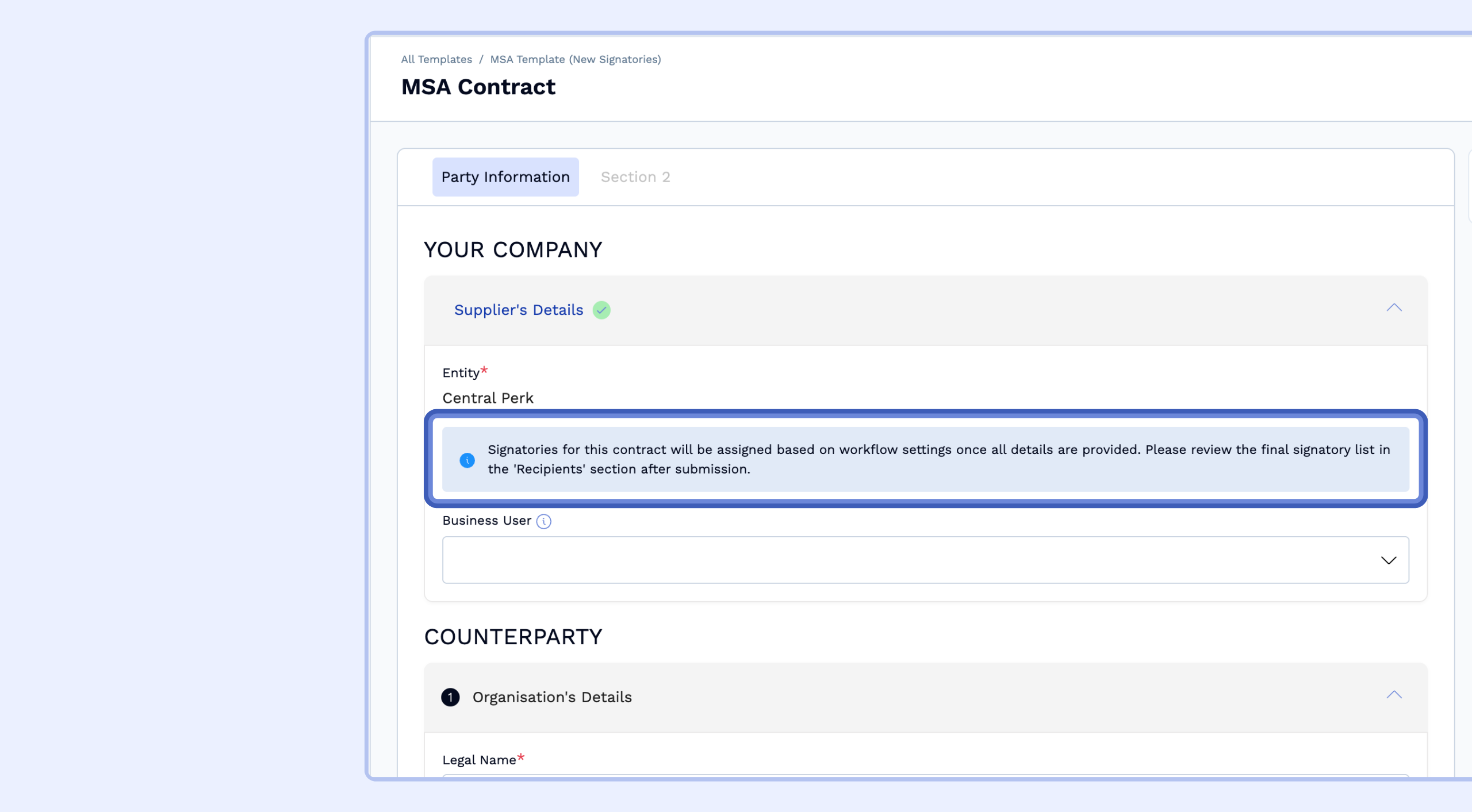The width and height of the screenshot is (1472, 812).
Task: Open the MSA Template (New Signatories) breadcrumb
Action: click(576, 59)
